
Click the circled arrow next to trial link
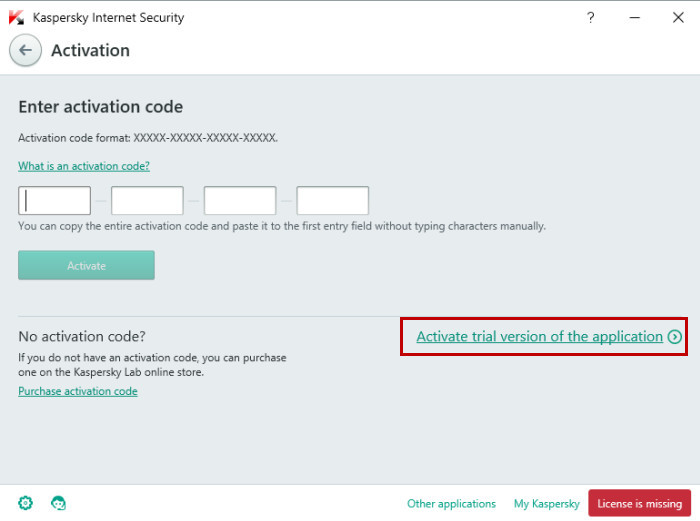click(x=675, y=337)
